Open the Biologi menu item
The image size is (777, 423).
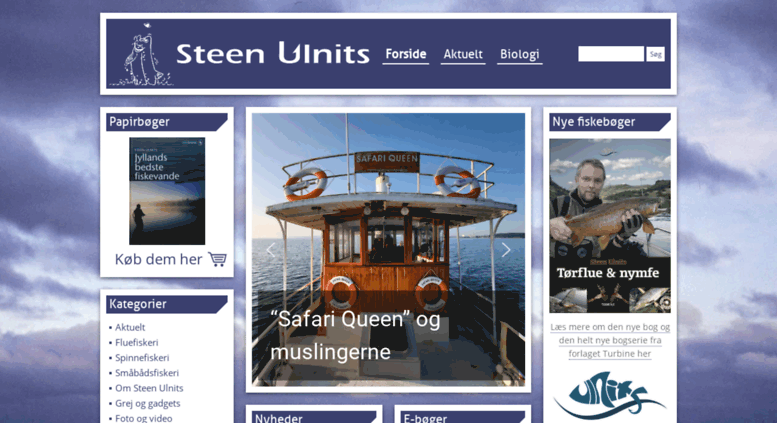pos(519,54)
